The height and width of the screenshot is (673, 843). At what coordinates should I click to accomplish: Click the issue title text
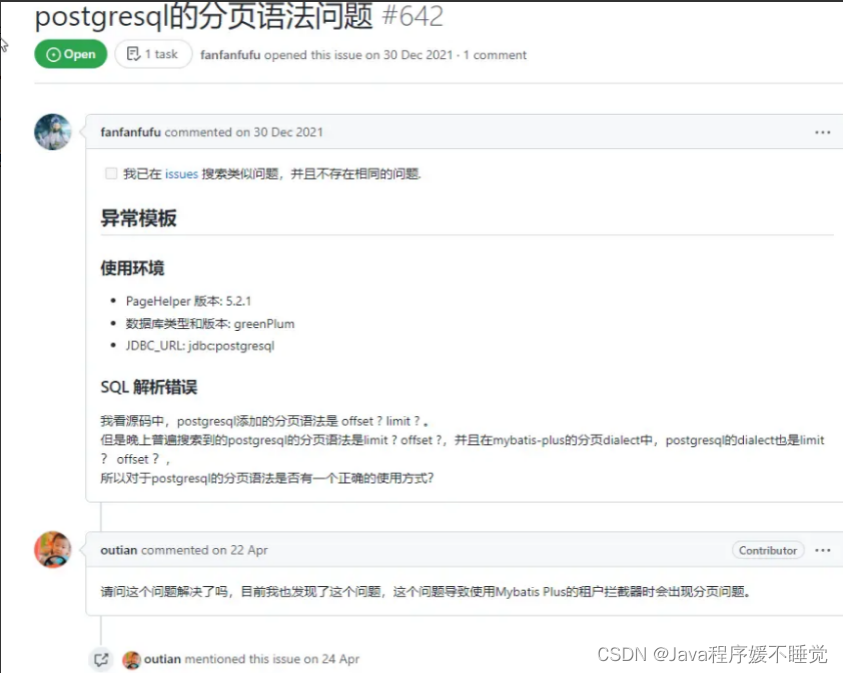[204, 16]
